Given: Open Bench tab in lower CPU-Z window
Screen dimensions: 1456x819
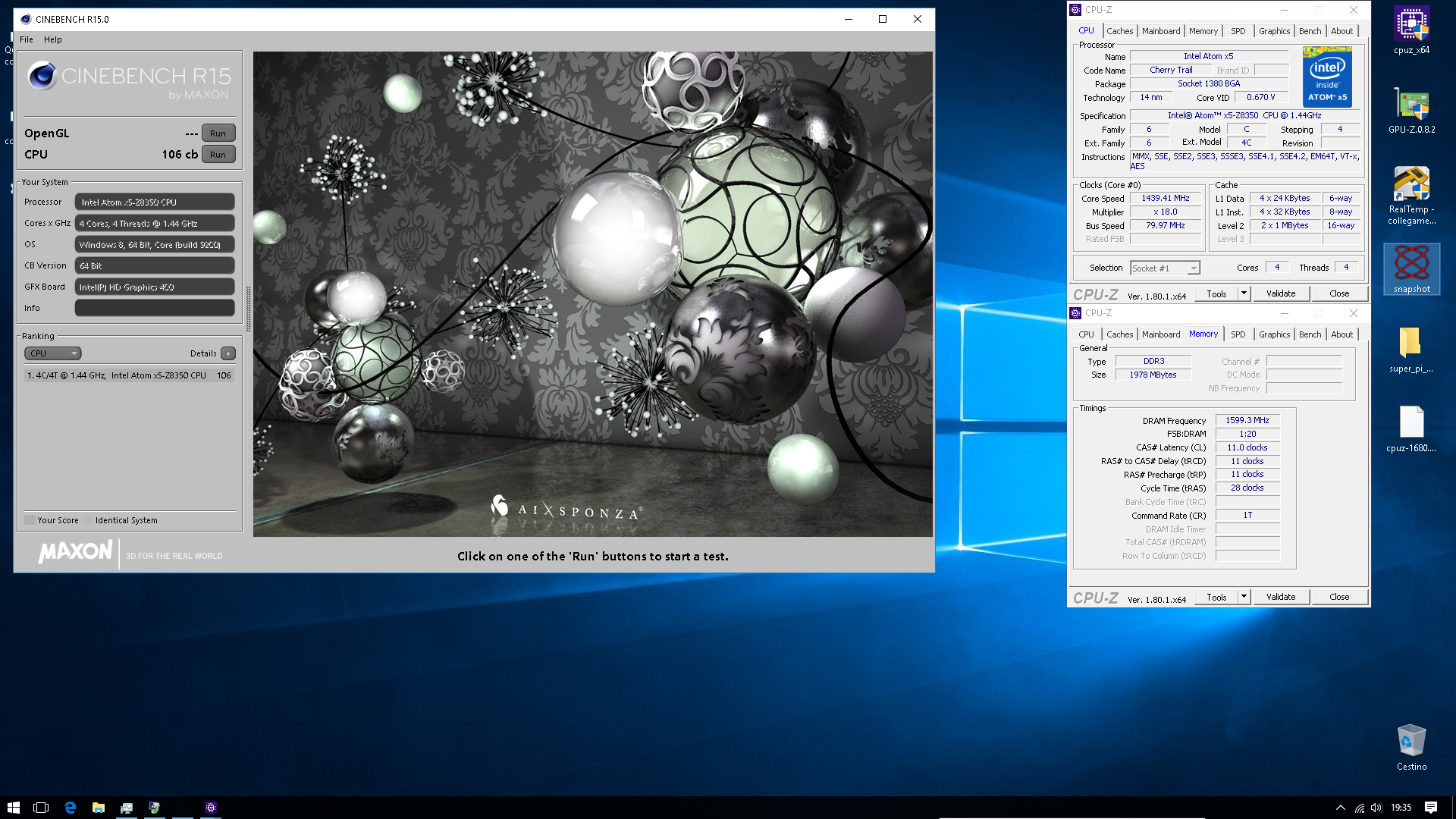Looking at the screenshot, I should [x=1310, y=334].
